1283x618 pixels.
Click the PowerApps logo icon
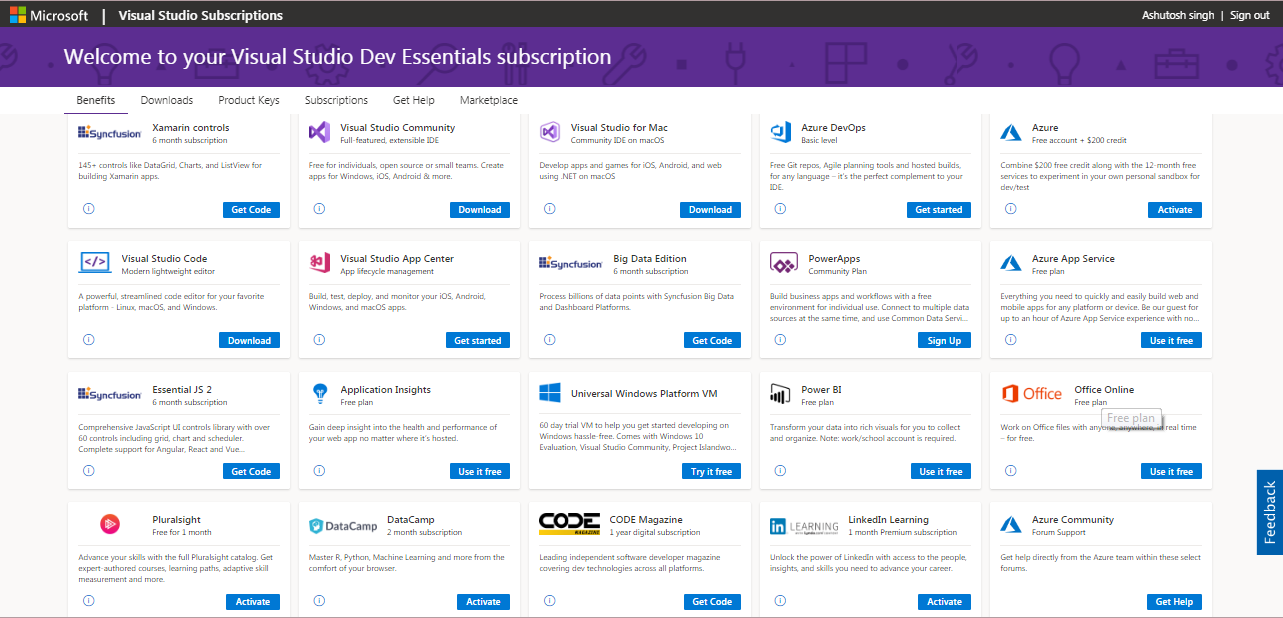point(783,263)
